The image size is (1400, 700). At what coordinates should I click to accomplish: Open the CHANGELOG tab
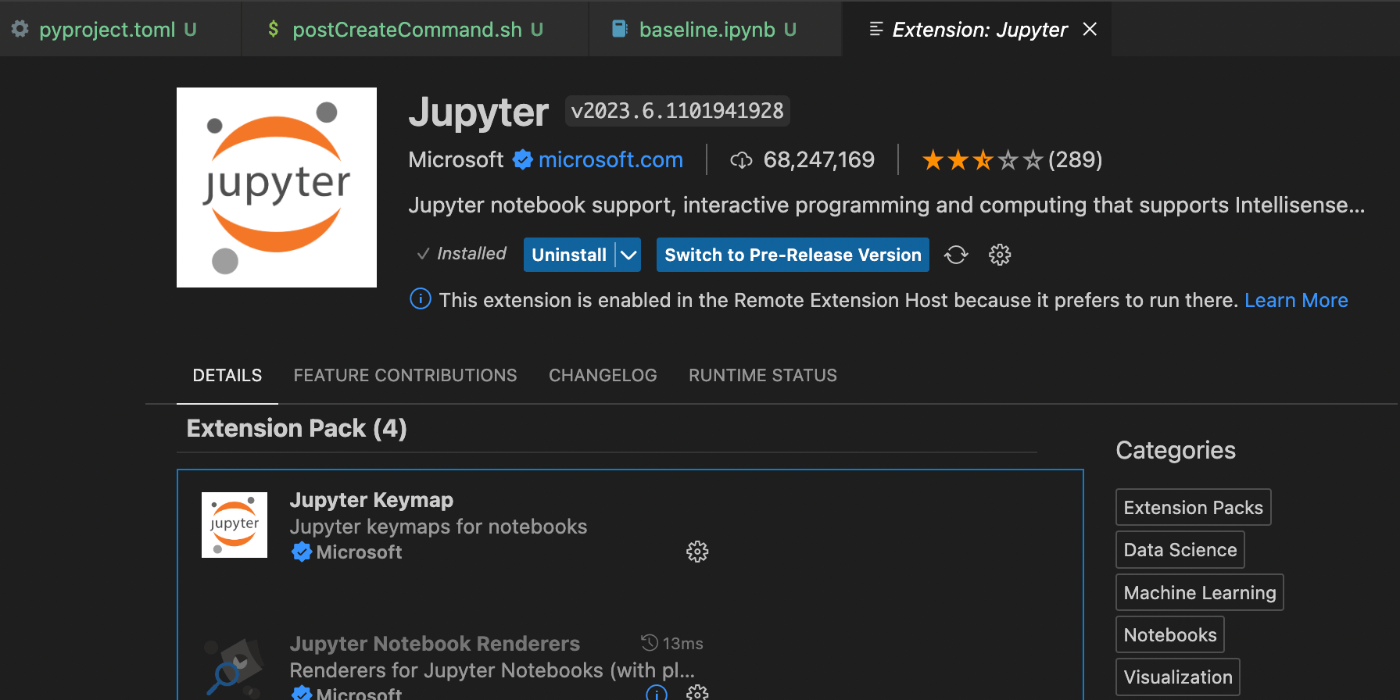603,376
